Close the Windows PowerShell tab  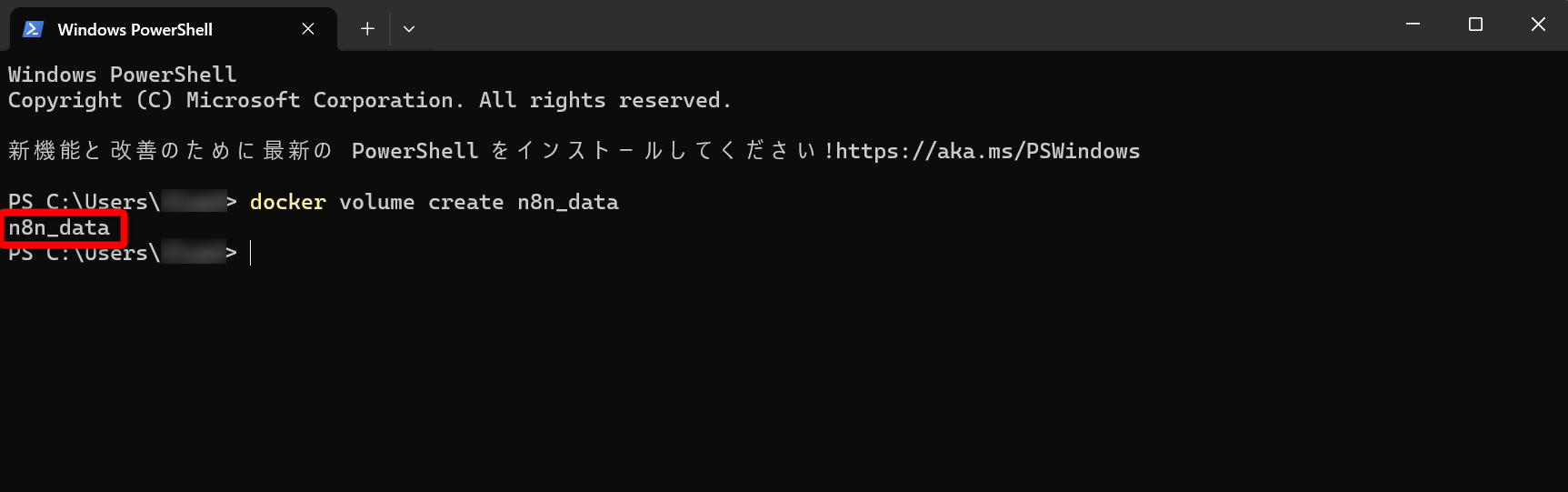pyautogui.click(x=308, y=29)
